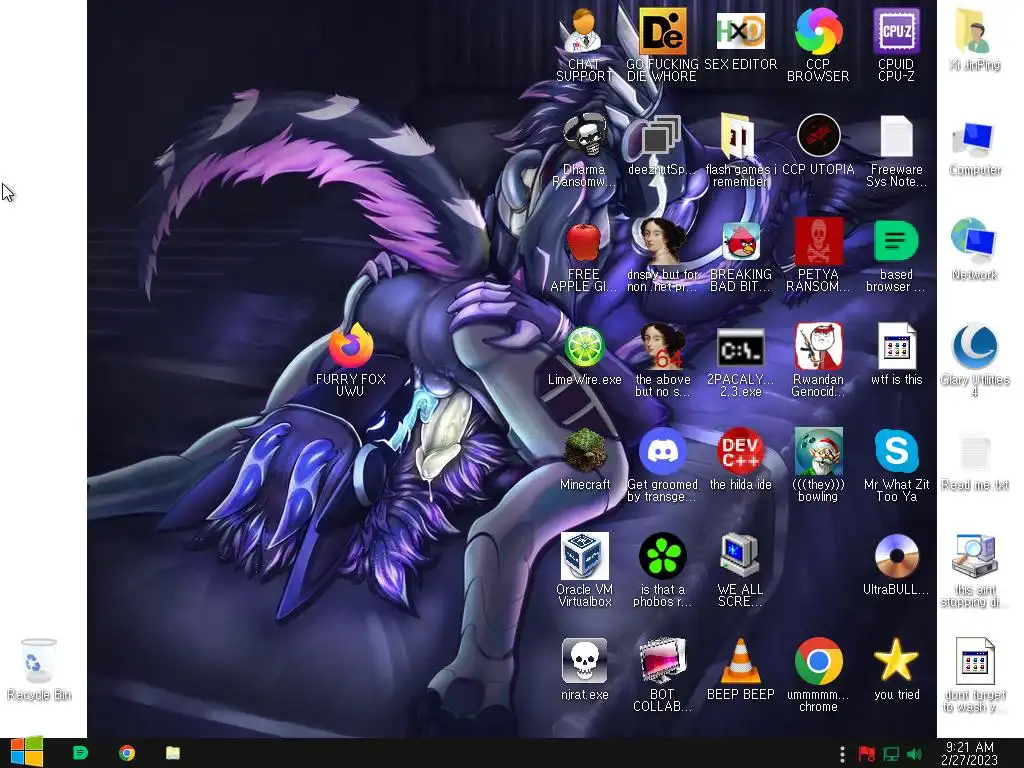
Task: Launch Oracle VM Virtualbox
Action: [x=584, y=571]
